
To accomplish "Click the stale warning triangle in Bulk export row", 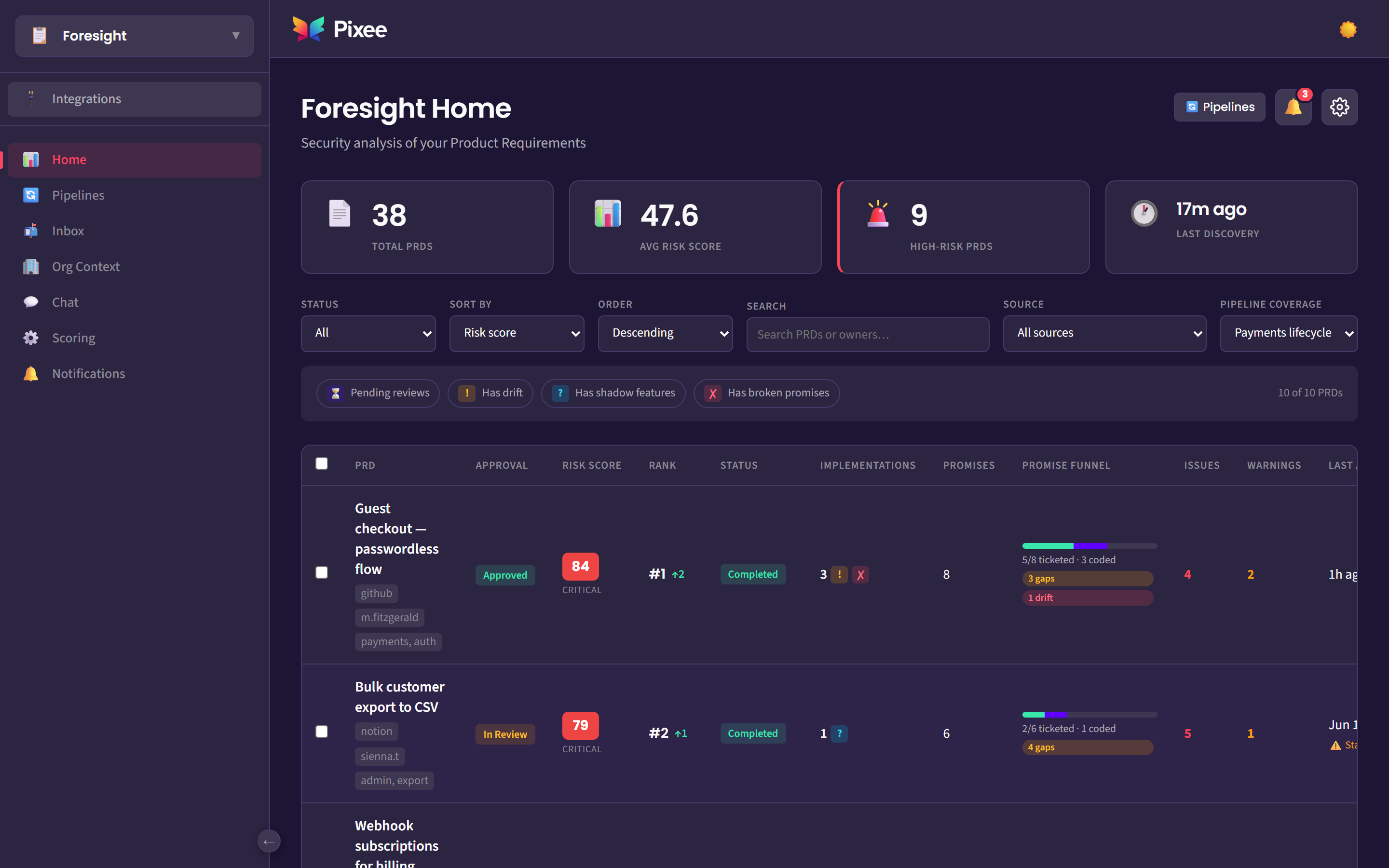I will pos(1335,745).
